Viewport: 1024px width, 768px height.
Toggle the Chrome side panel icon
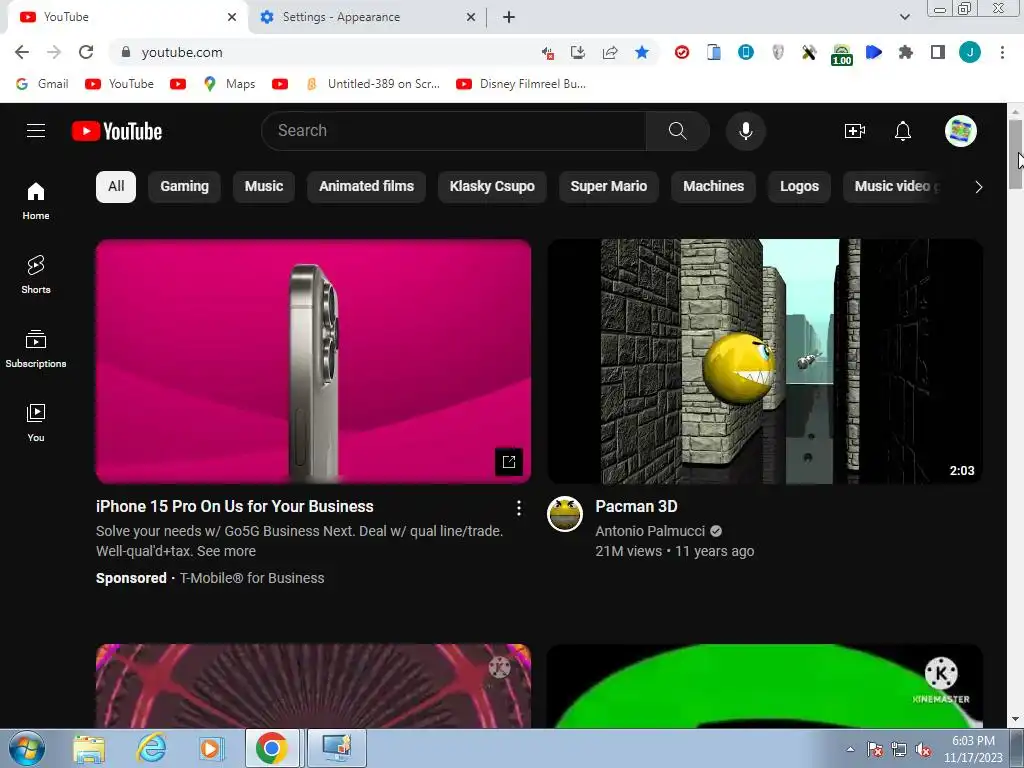[938, 52]
